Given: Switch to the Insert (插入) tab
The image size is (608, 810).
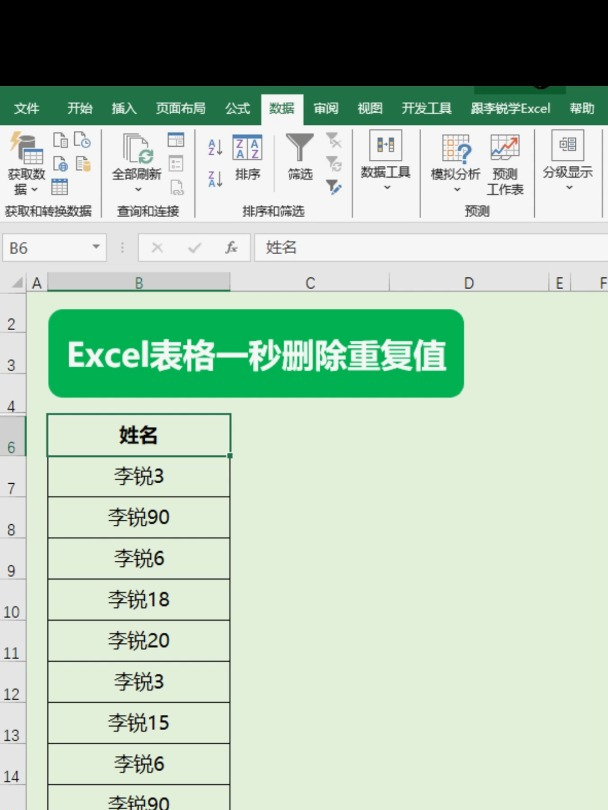Looking at the screenshot, I should point(124,108).
